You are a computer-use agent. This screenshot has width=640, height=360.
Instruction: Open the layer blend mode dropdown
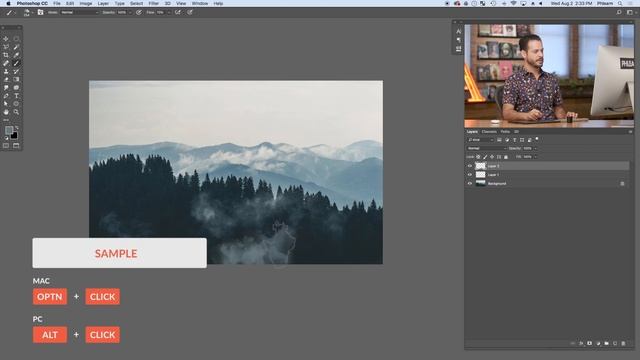point(487,148)
